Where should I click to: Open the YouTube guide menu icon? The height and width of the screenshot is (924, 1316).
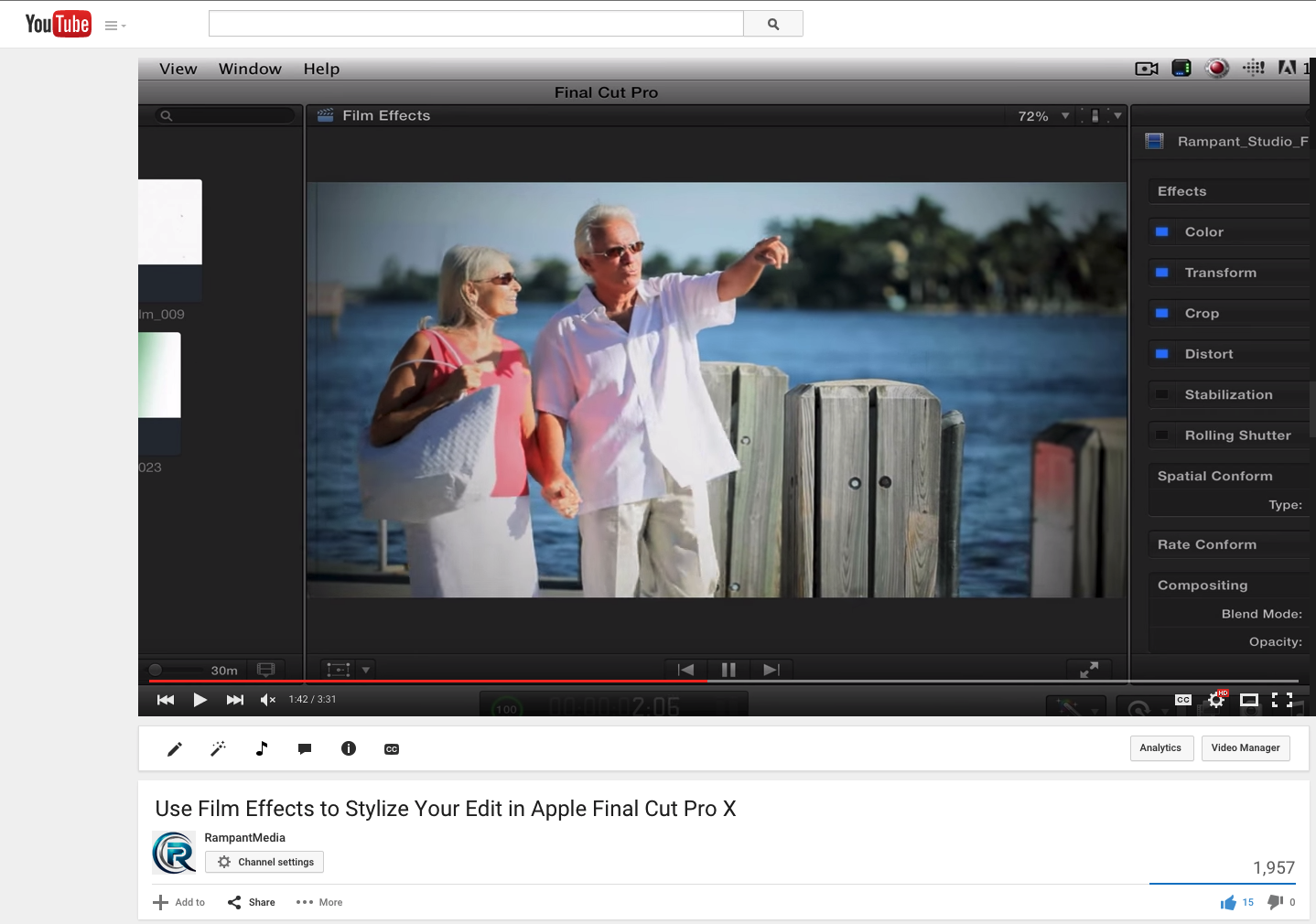(115, 26)
